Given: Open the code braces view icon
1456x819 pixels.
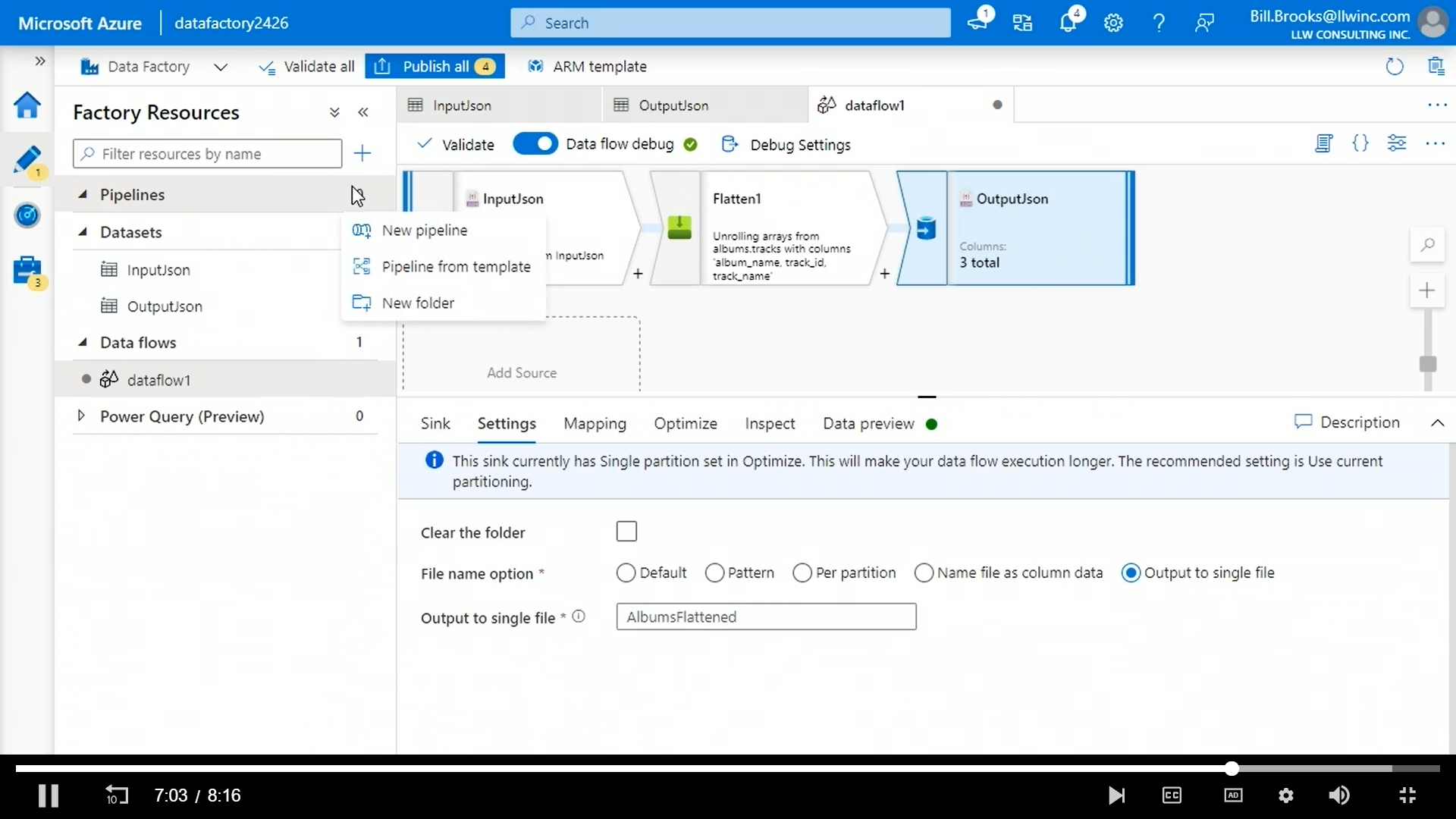Looking at the screenshot, I should point(1360,143).
